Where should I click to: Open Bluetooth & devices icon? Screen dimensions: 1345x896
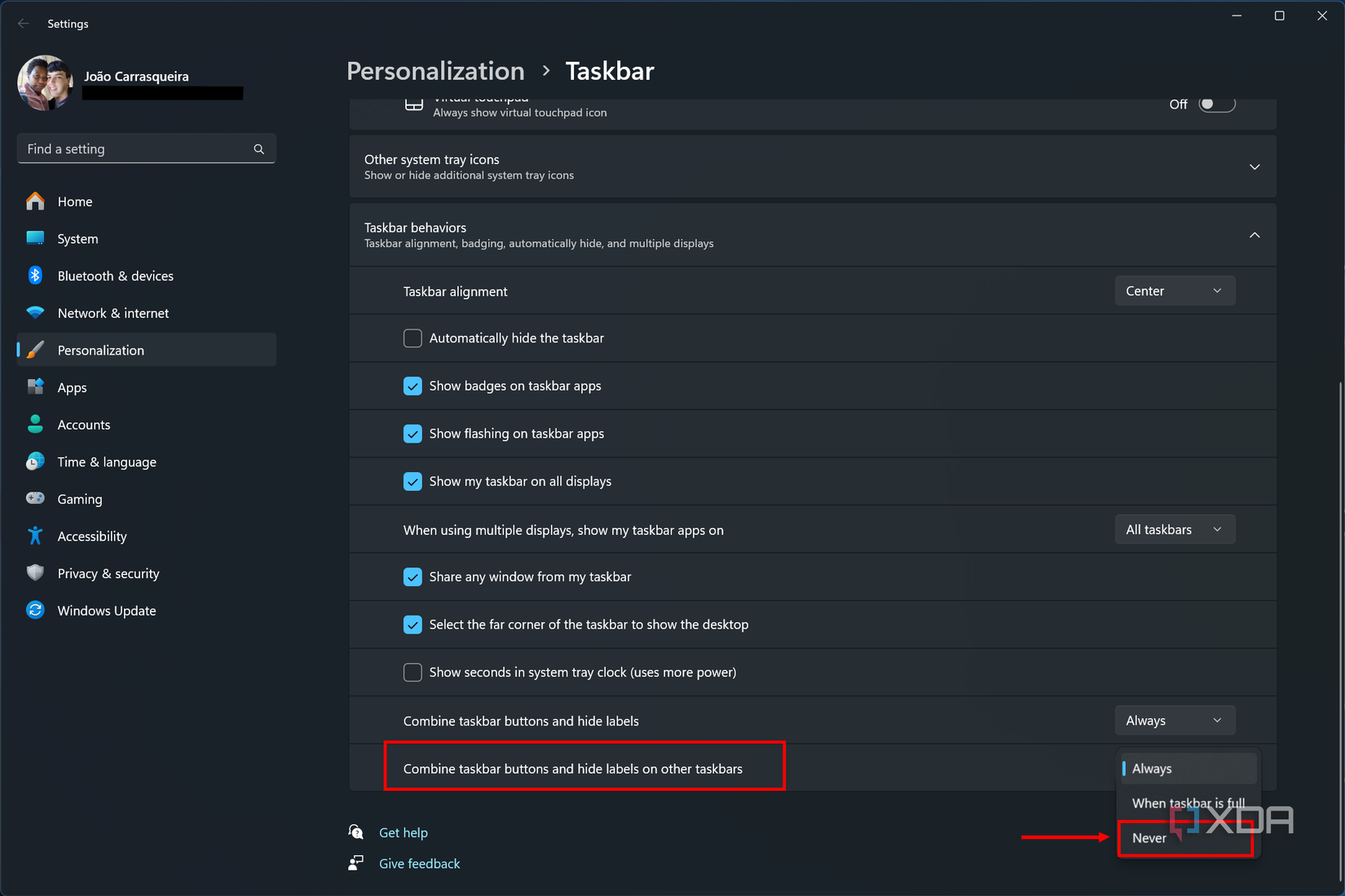tap(35, 276)
